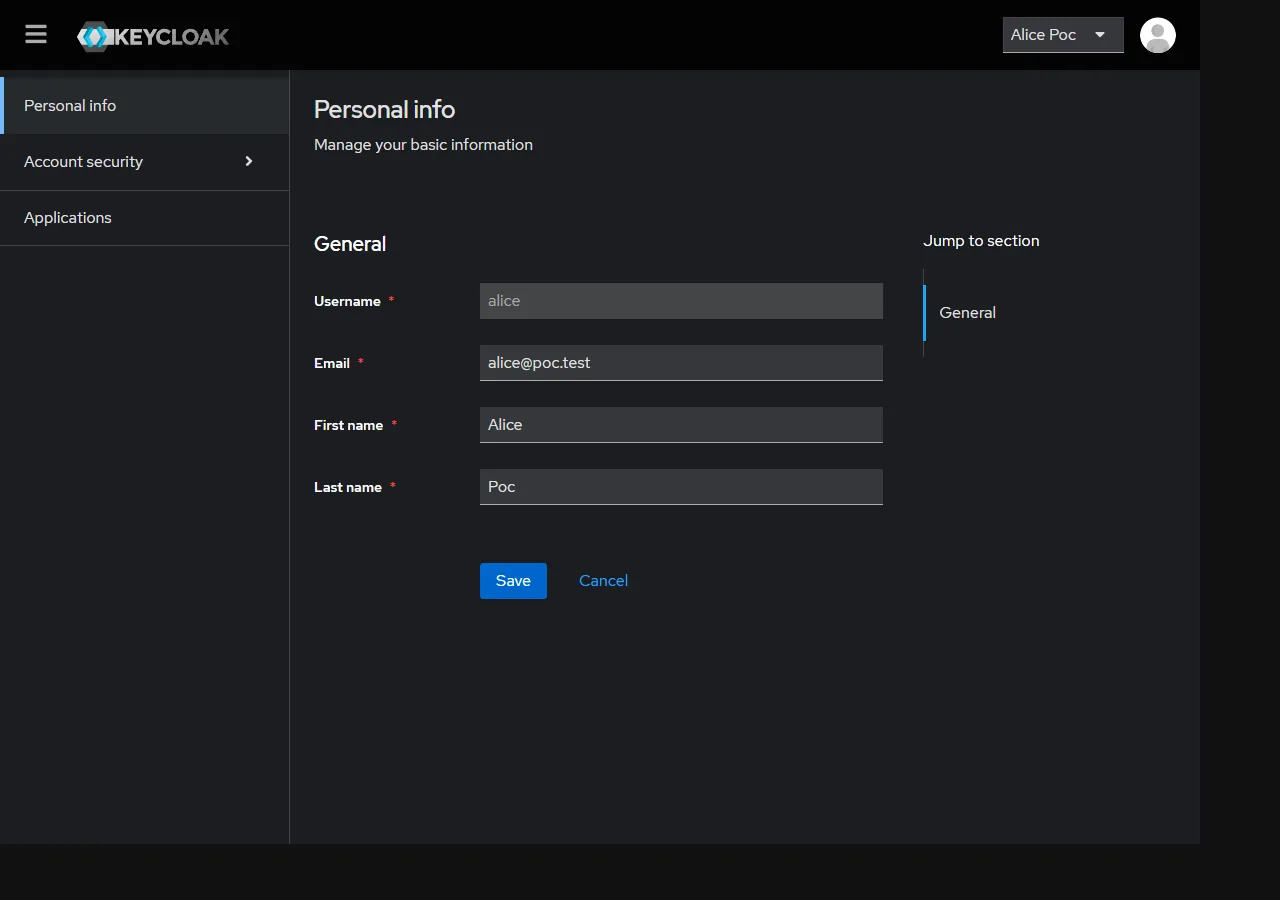The width and height of the screenshot is (1280, 900).
Task: Jump to the General section link
Action: pos(968,313)
